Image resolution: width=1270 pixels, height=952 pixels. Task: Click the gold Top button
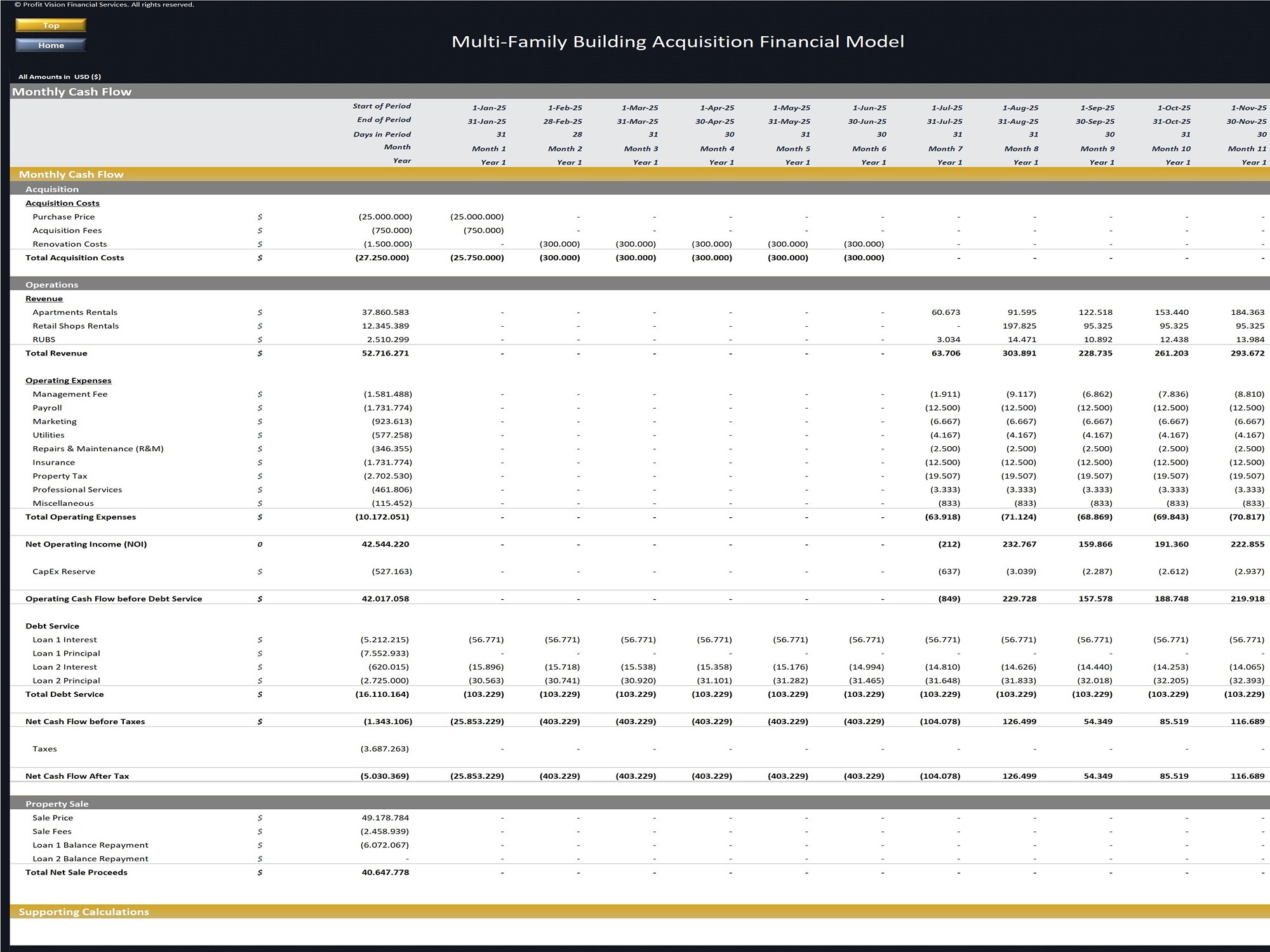pyautogui.click(x=51, y=25)
